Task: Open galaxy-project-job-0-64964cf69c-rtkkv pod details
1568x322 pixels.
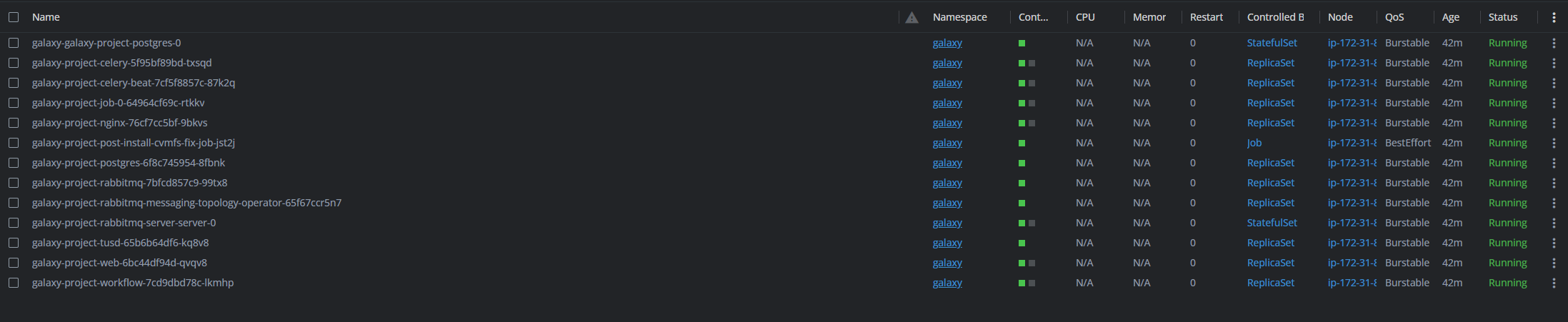Action: coord(119,103)
